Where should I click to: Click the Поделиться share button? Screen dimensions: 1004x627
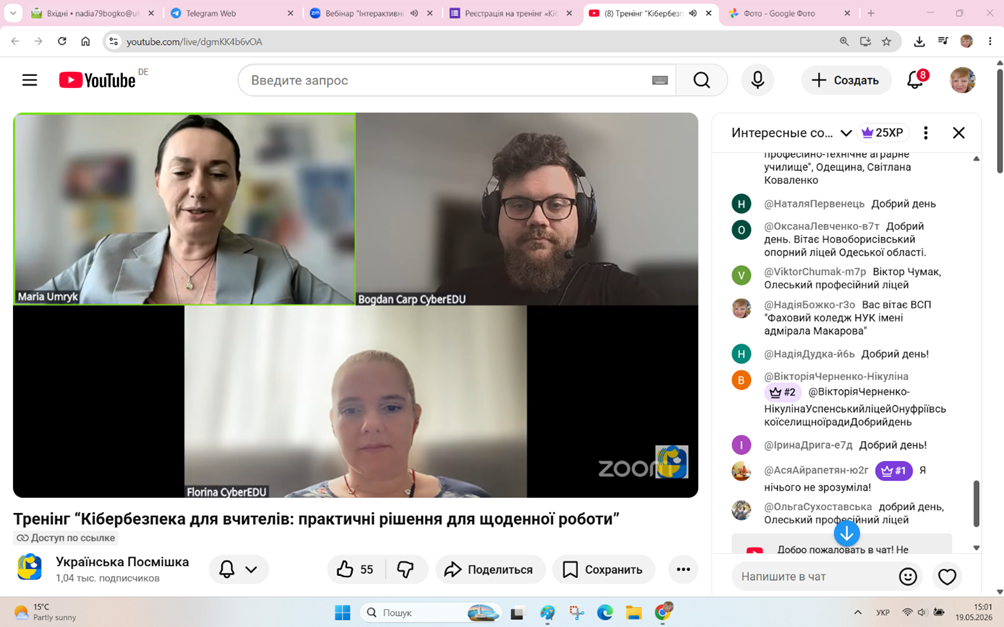pos(490,569)
